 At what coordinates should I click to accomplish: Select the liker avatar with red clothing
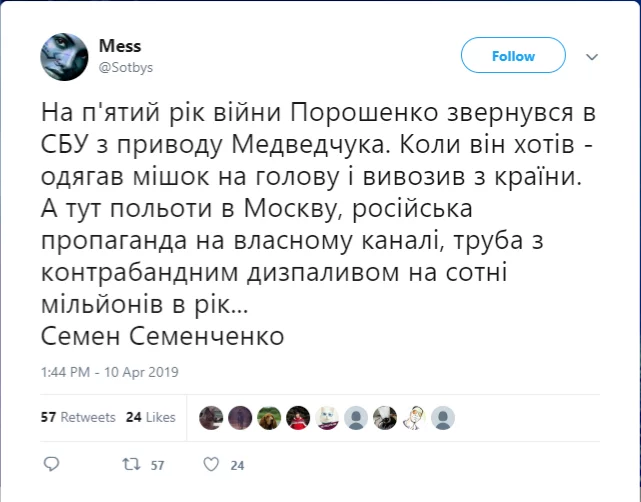click(297, 417)
